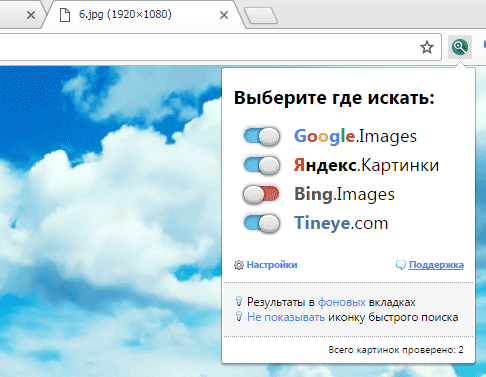This screenshot has height=377, width=486.
Task: Open a new tab
Action: click(261, 16)
